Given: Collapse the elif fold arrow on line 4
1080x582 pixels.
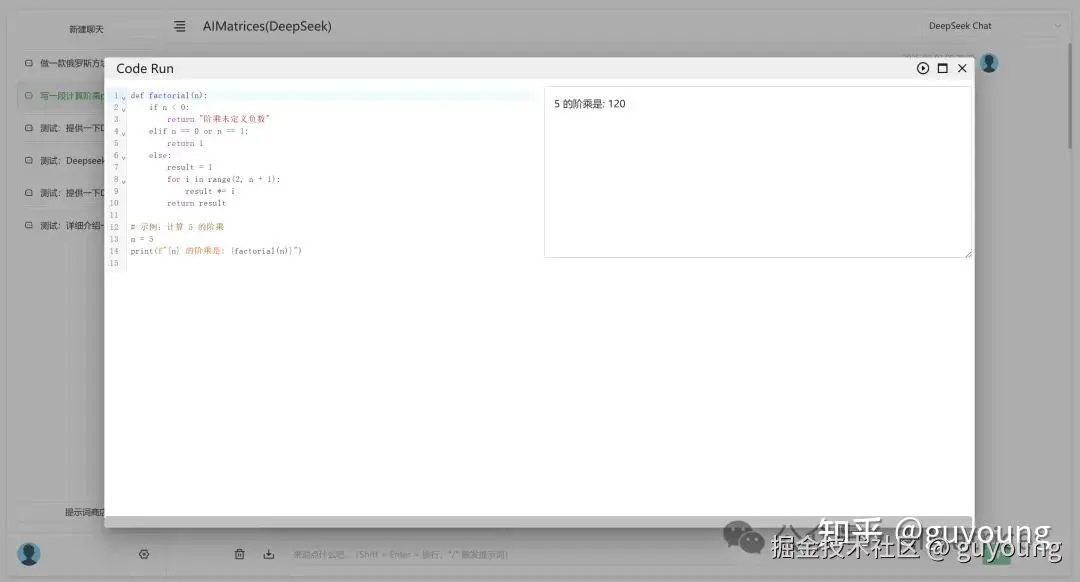Looking at the screenshot, I should (x=124, y=133).
